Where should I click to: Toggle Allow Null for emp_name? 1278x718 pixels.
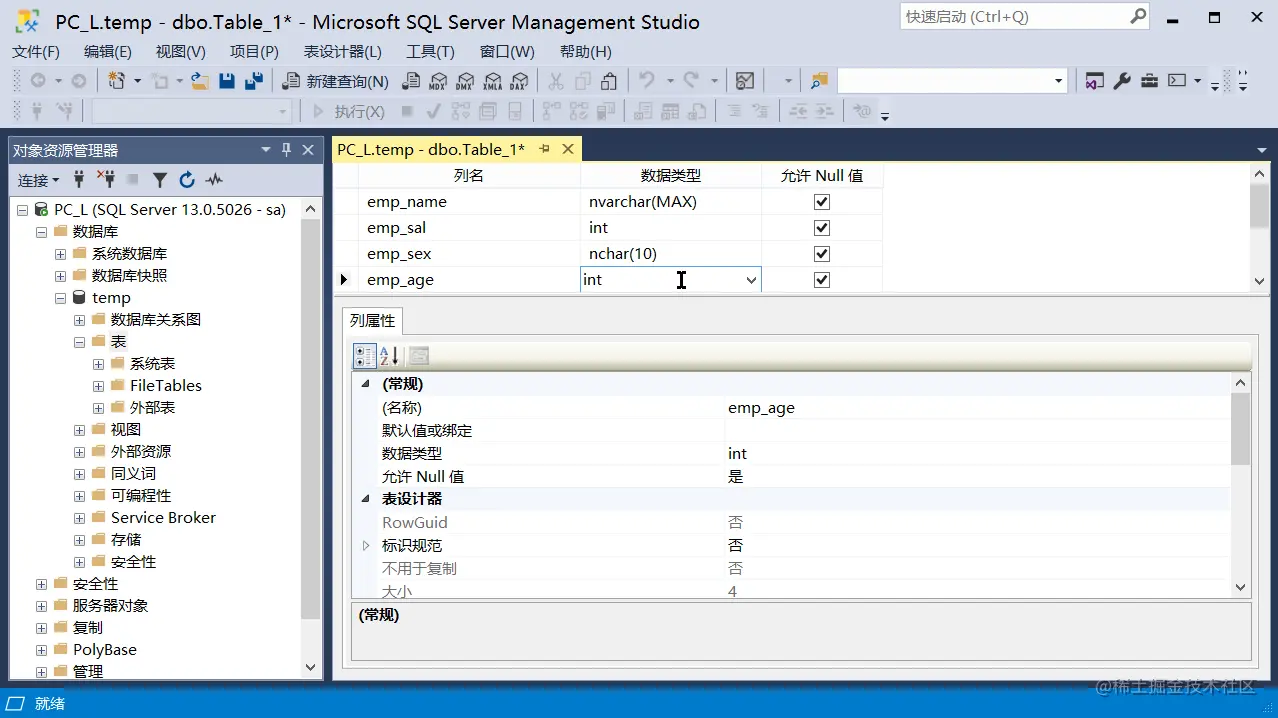click(x=822, y=202)
